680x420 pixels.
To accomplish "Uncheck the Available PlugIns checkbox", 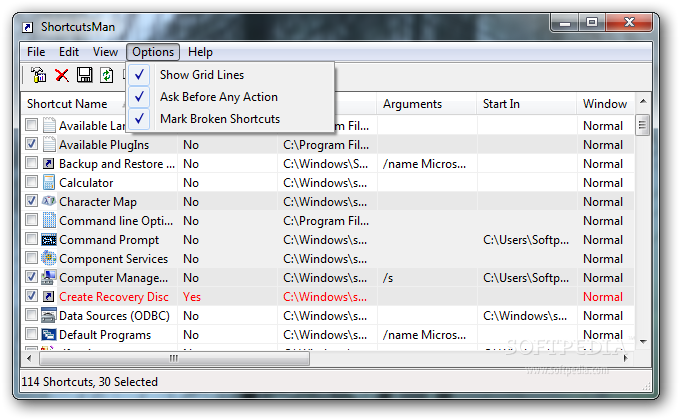I will (31, 144).
